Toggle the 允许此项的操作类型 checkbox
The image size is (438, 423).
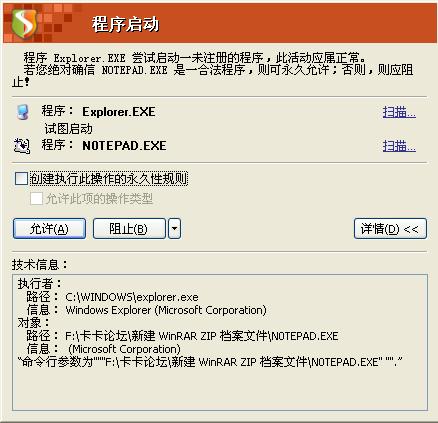point(36,199)
